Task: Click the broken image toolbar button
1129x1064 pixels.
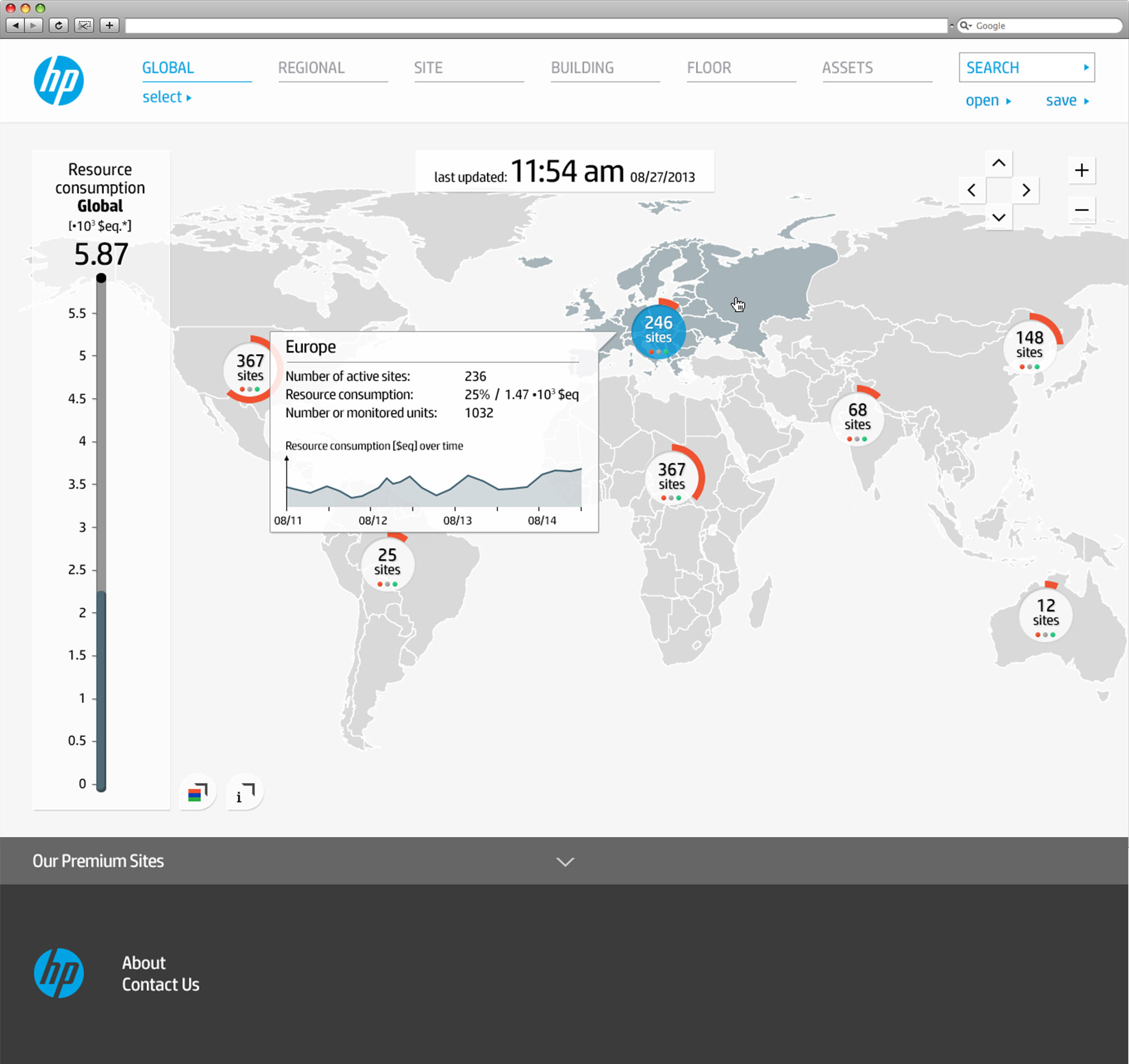Action: [84, 26]
